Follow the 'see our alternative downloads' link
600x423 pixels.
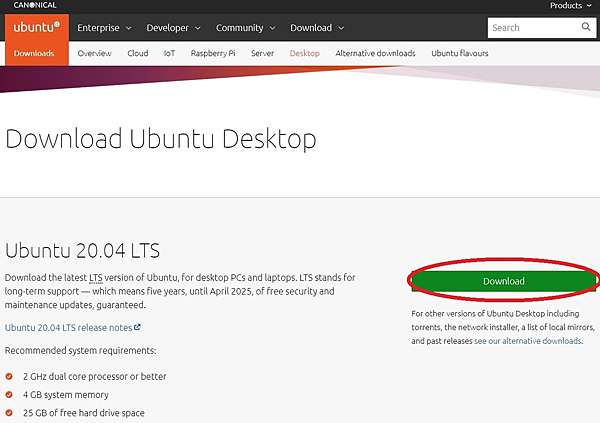coord(528,341)
